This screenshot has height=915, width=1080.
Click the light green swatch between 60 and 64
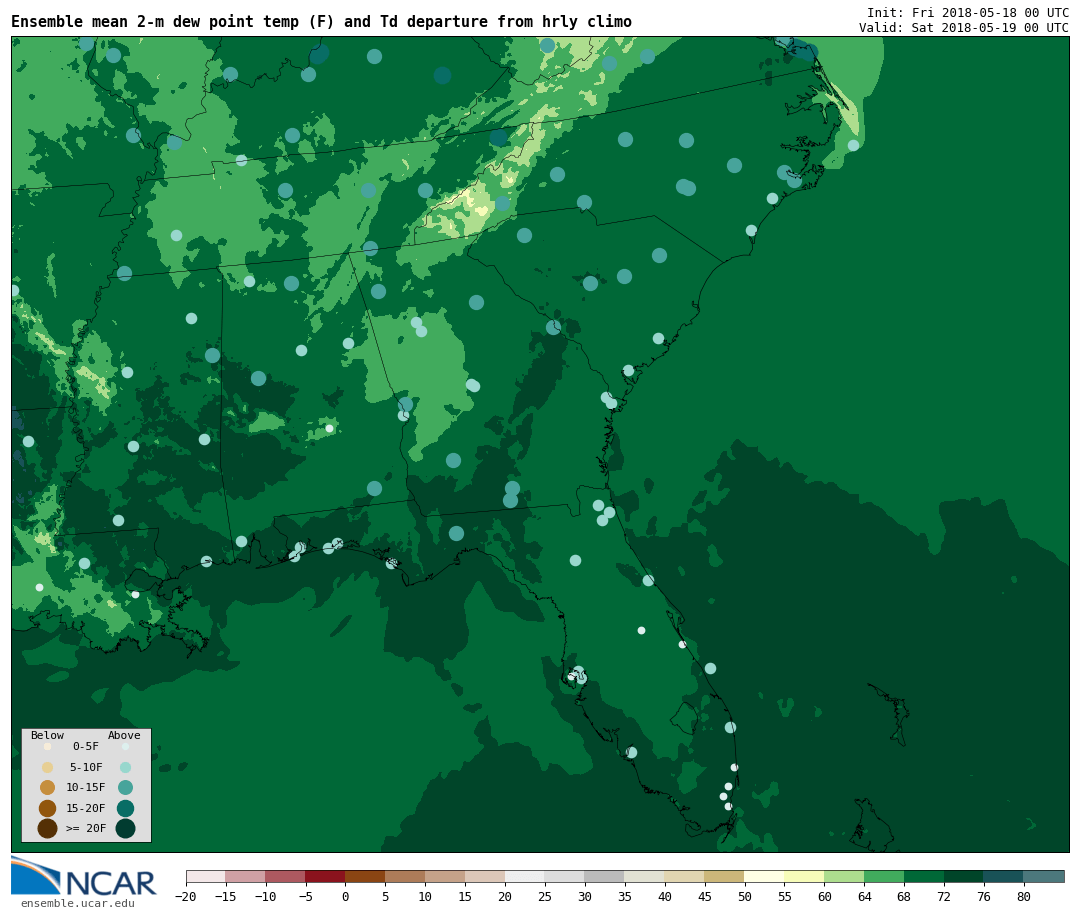coord(845,876)
